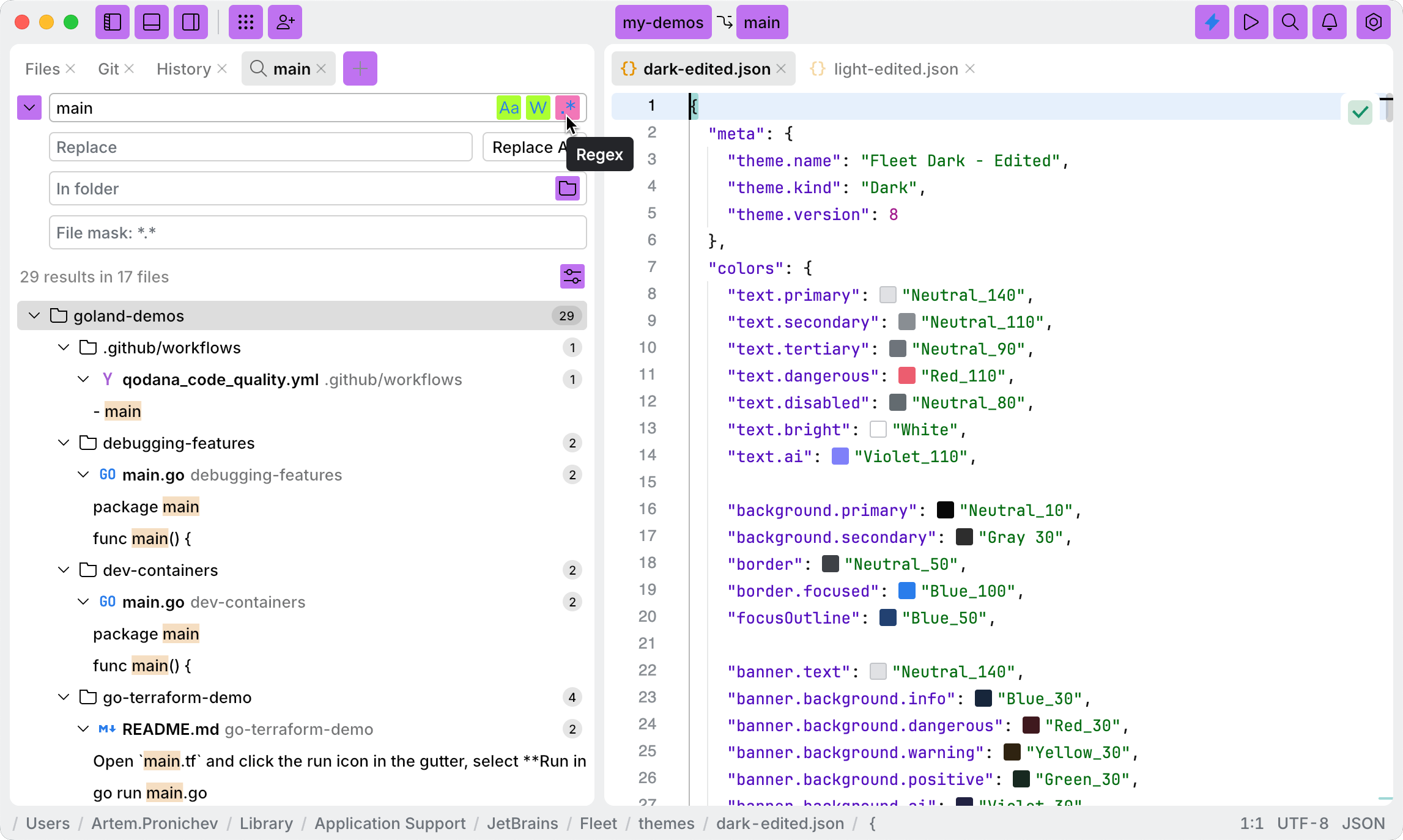
Task: Toggle the bottom panel visibility
Action: 151,22
